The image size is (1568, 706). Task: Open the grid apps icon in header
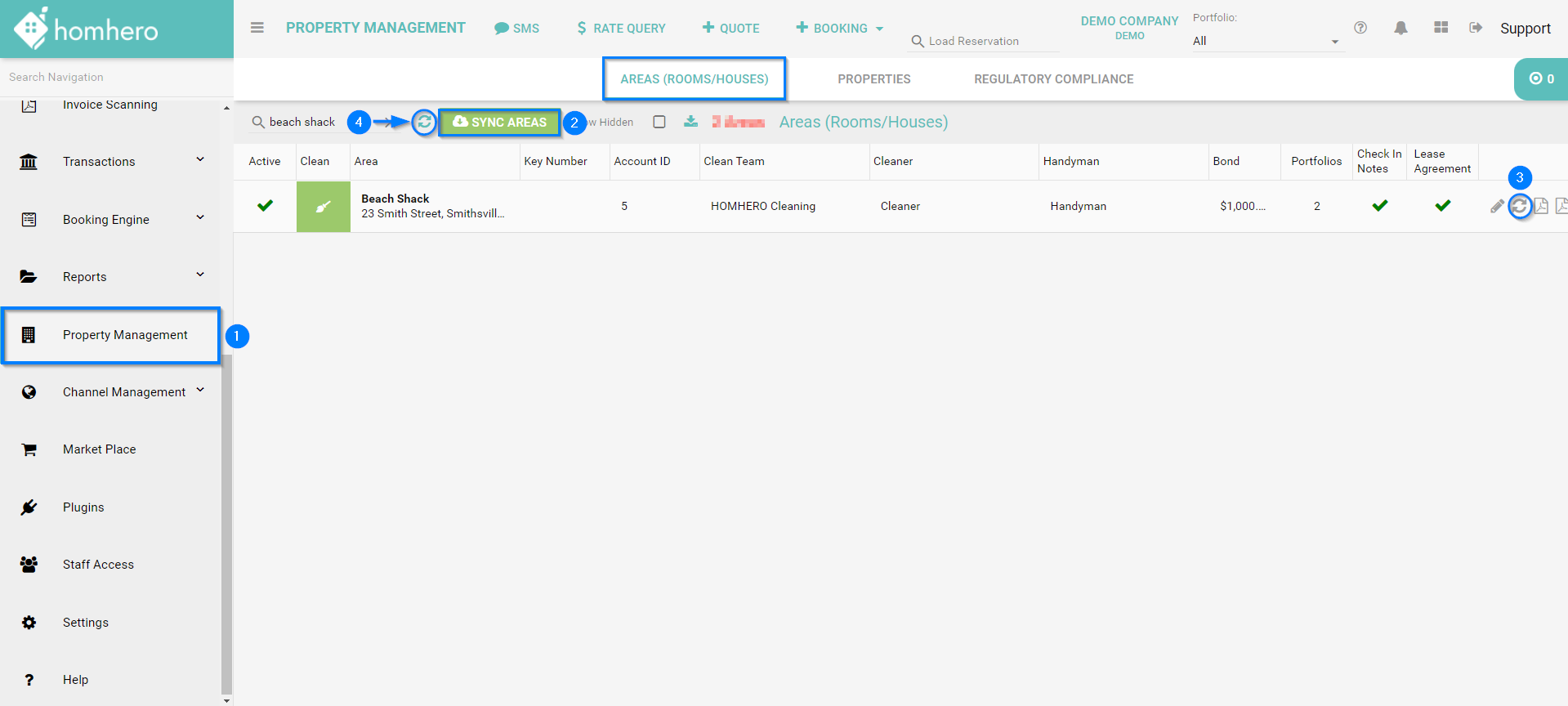[x=1441, y=28]
